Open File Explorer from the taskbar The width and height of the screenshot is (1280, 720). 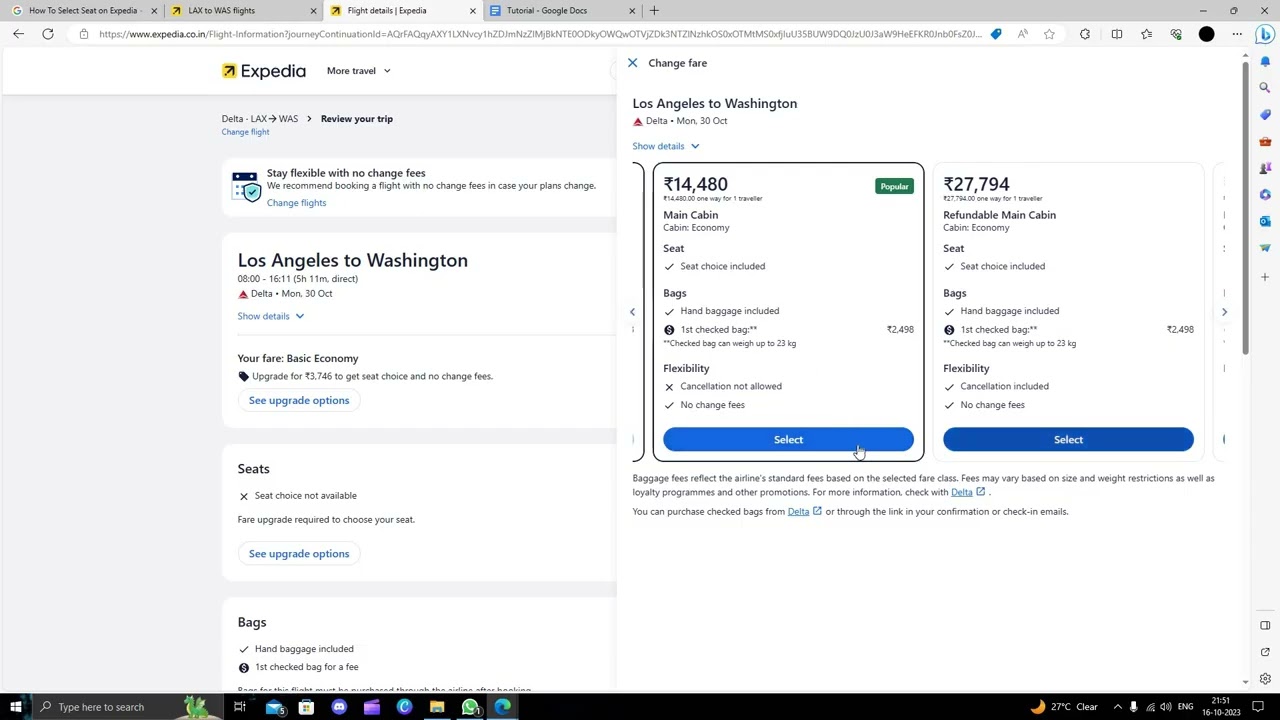click(437, 707)
